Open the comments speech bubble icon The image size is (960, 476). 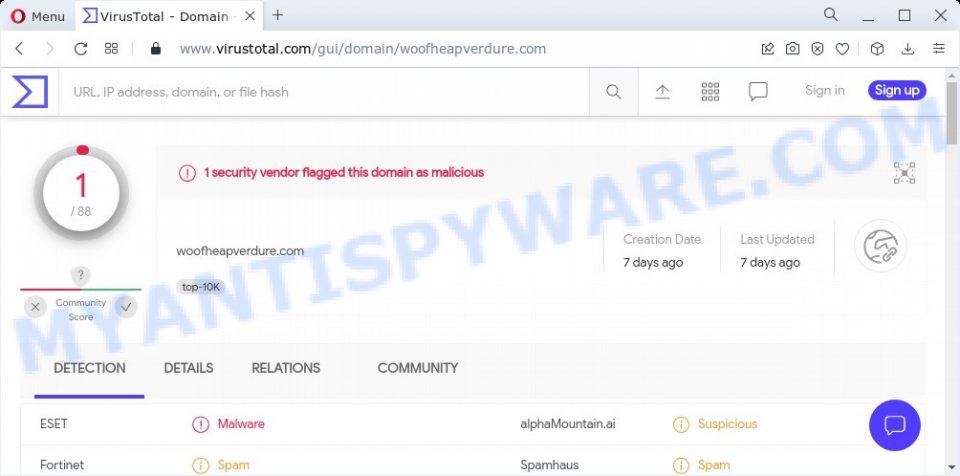758,92
